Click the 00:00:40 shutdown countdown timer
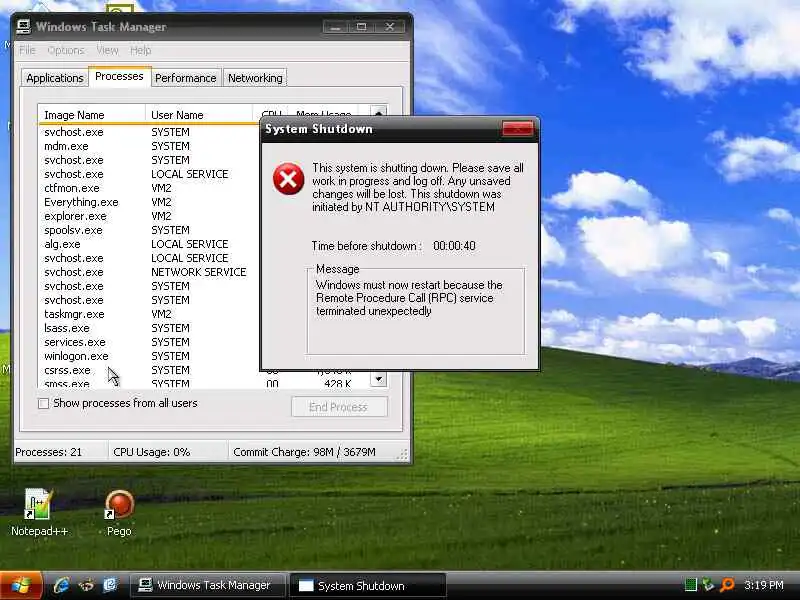The height and width of the screenshot is (600, 800). (x=454, y=246)
